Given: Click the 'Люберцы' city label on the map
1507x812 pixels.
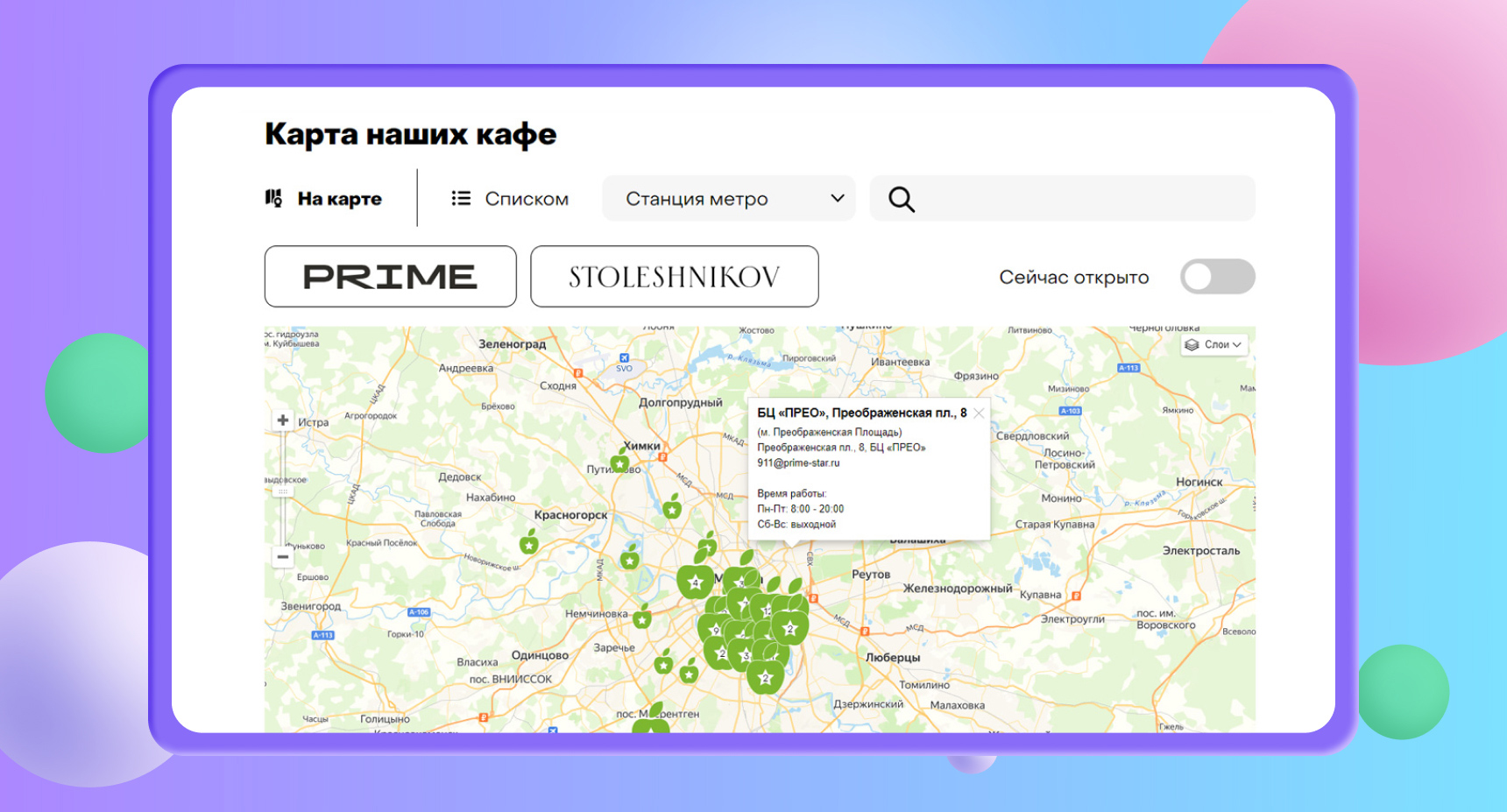Looking at the screenshot, I should [893, 658].
